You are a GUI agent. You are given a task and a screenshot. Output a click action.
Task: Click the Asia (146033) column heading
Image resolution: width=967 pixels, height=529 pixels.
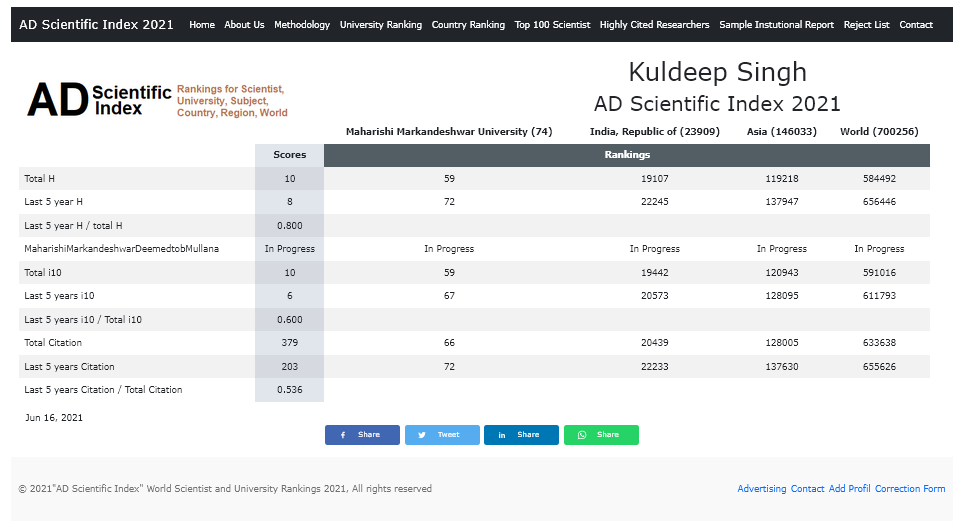tap(781, 131)
